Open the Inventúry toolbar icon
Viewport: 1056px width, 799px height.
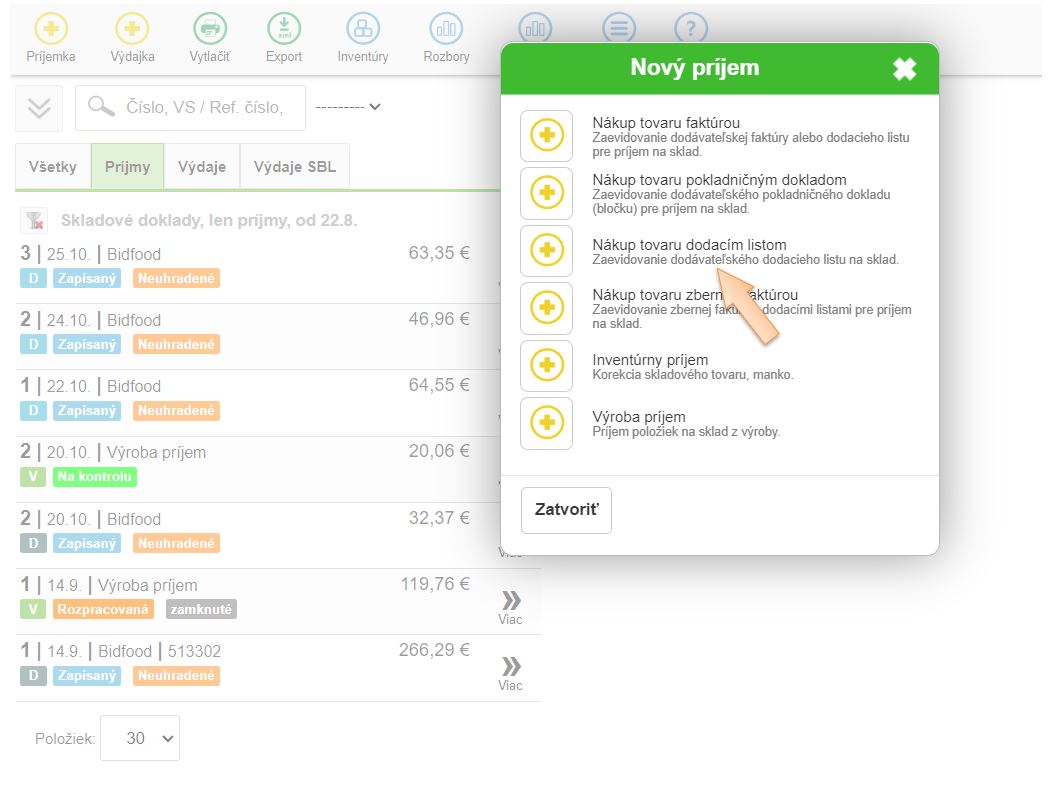coord(362,29)
